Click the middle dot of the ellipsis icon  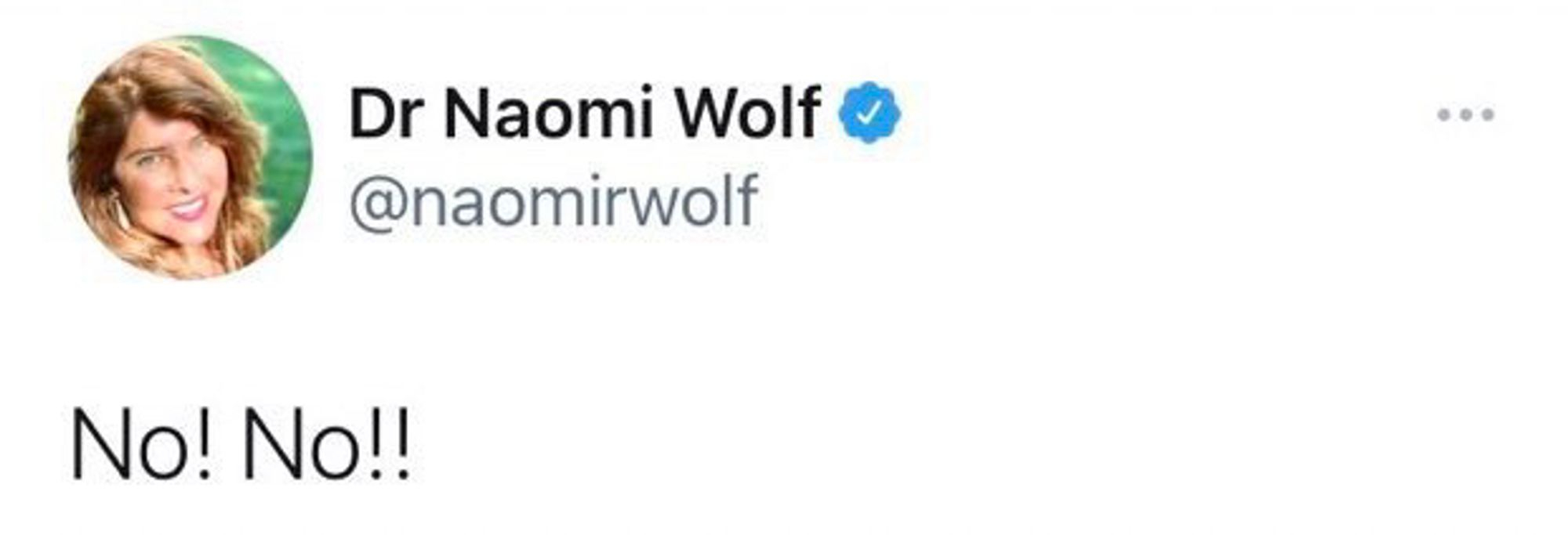coord(1465,114)
